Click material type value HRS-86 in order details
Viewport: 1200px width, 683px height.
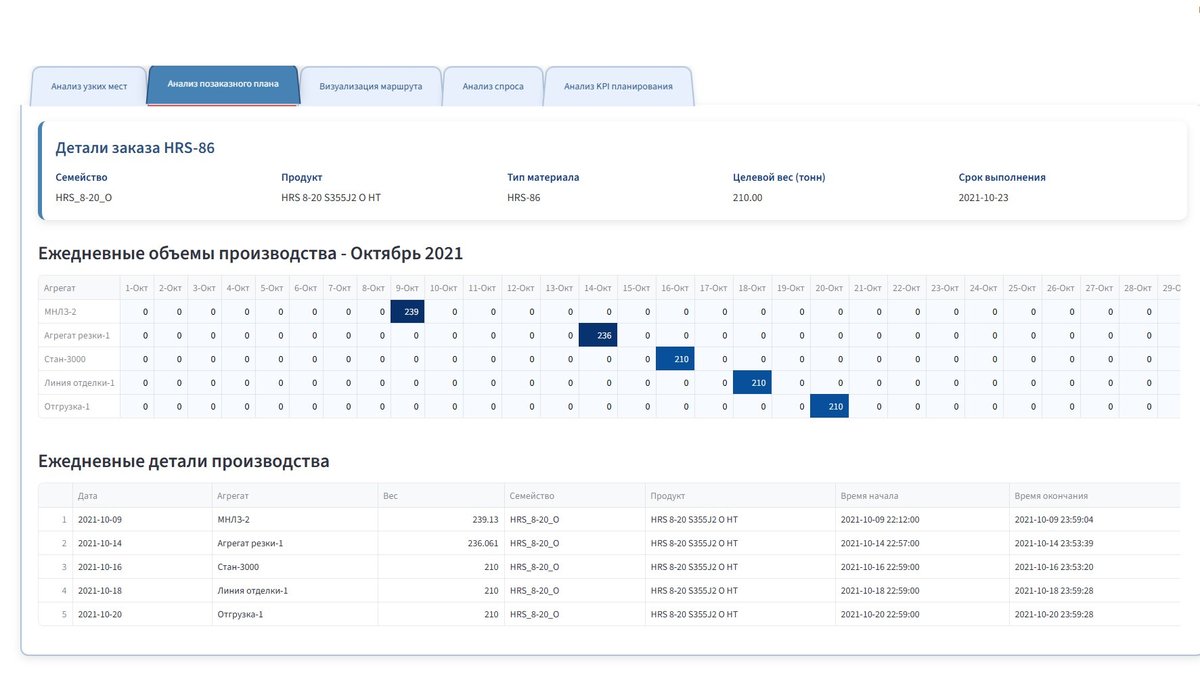point(524,198)
